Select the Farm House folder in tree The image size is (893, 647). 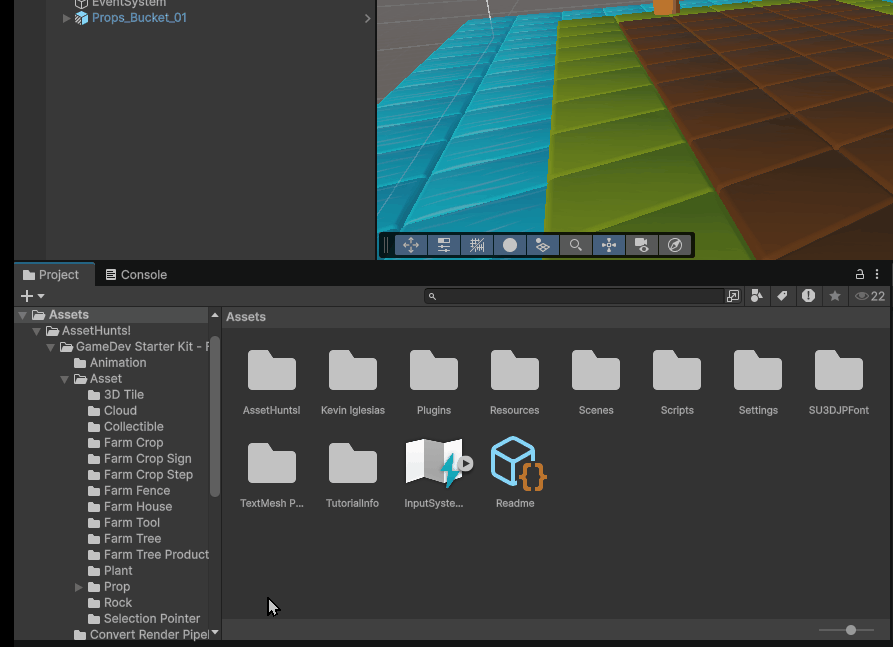coord(138,507)
